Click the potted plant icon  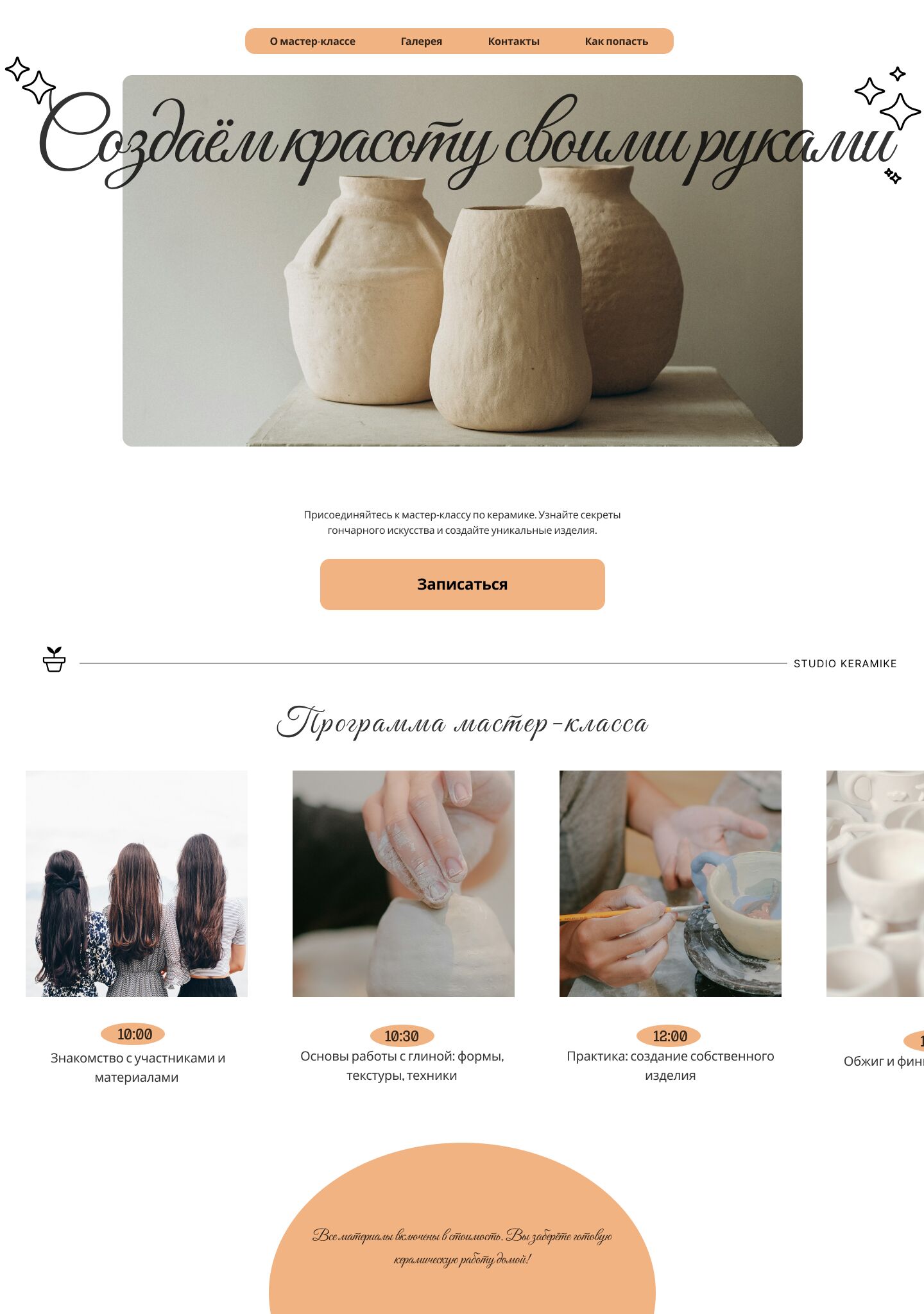[x=54, y=660]
